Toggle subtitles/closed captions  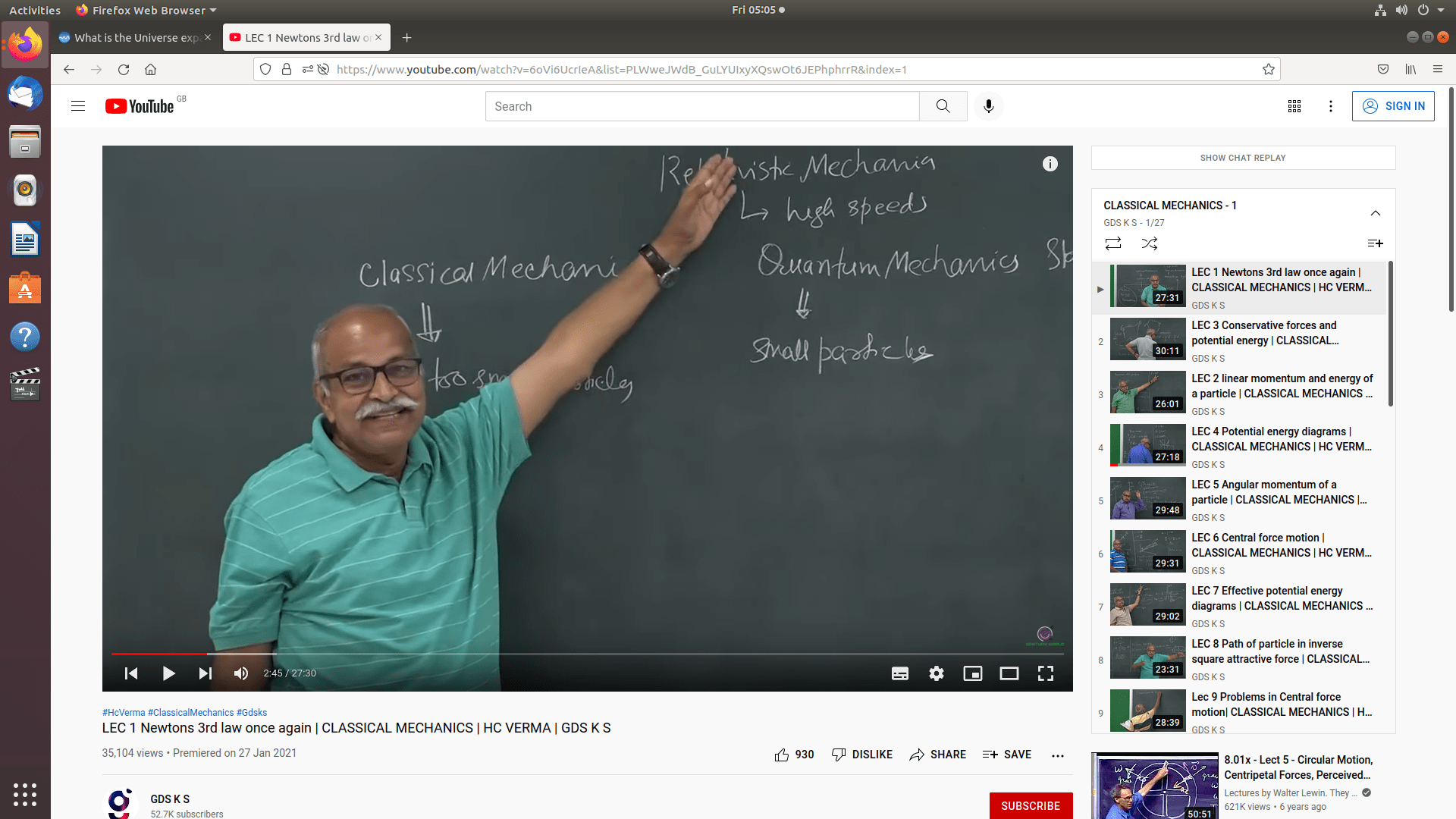[900, 673]
